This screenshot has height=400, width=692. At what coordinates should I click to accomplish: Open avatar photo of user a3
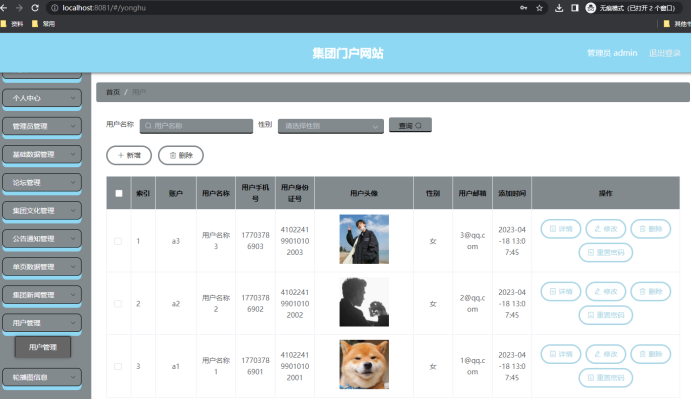tap(364, 239)
